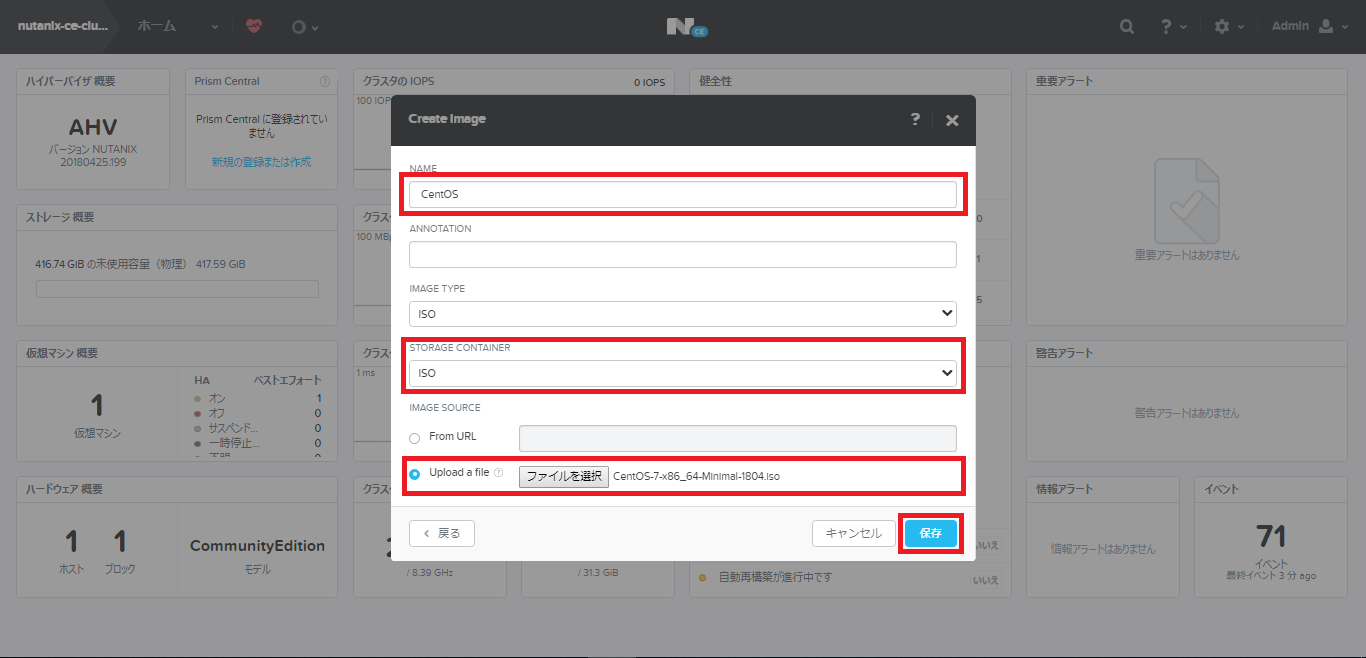Open the help question mark menu

[x=1173, y=27]
